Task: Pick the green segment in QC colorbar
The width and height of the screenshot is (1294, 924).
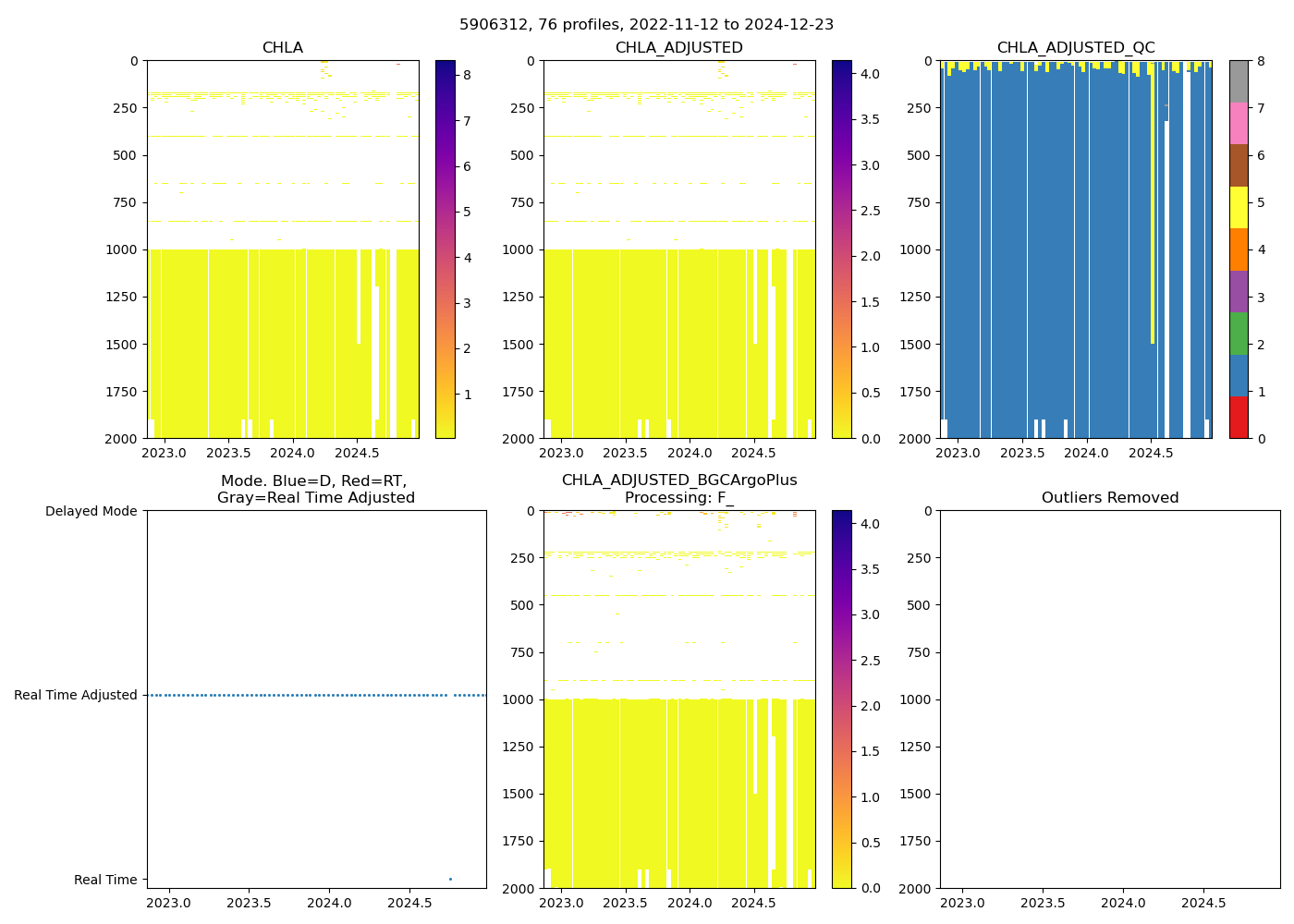Action: pyautogui.click(x=1239, y=334)
